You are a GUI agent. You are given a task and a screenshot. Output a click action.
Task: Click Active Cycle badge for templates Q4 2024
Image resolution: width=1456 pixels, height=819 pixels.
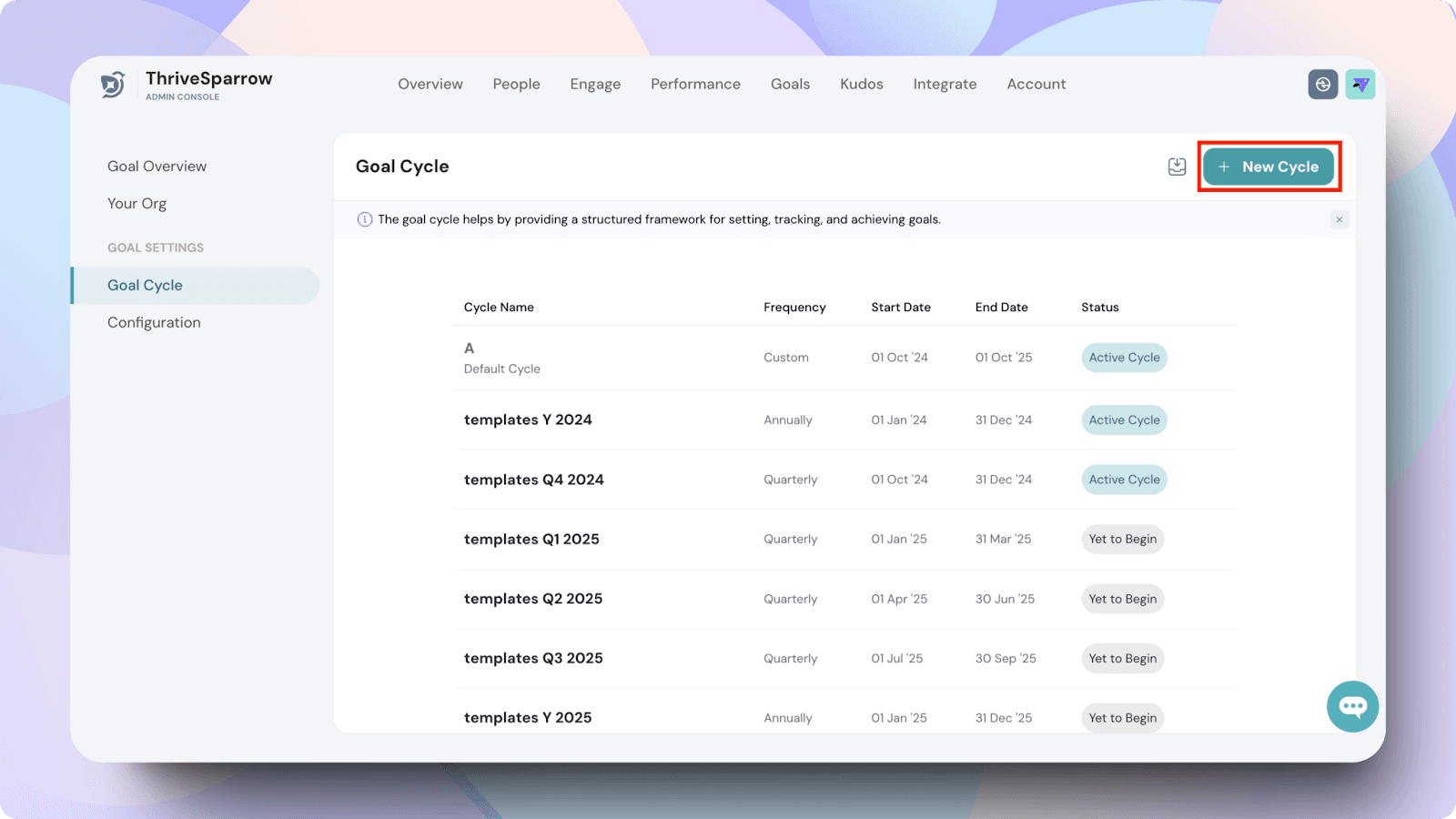(x=1124, y=480)
